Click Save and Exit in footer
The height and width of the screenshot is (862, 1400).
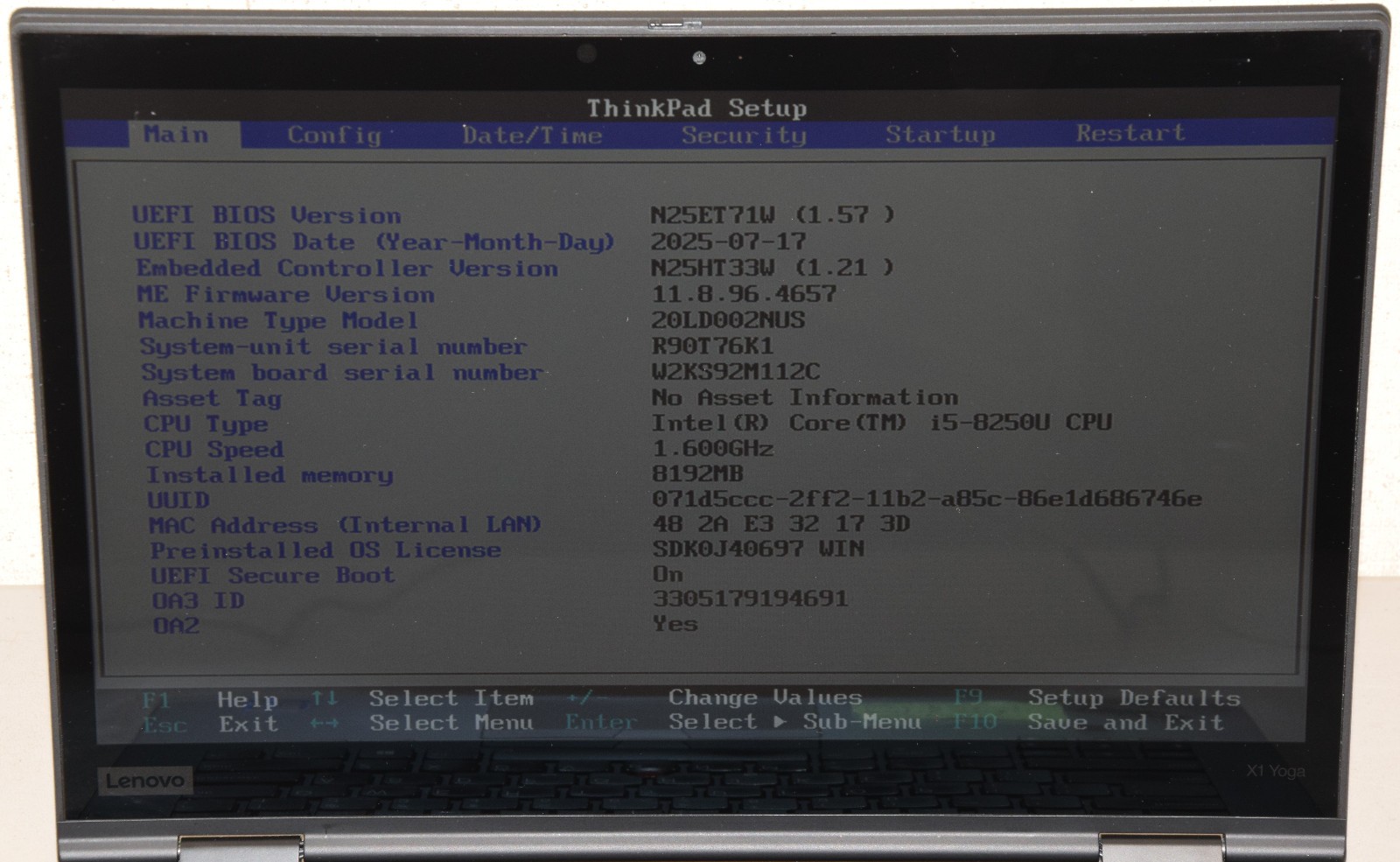pyautogui.click(x=1125, y=722)
